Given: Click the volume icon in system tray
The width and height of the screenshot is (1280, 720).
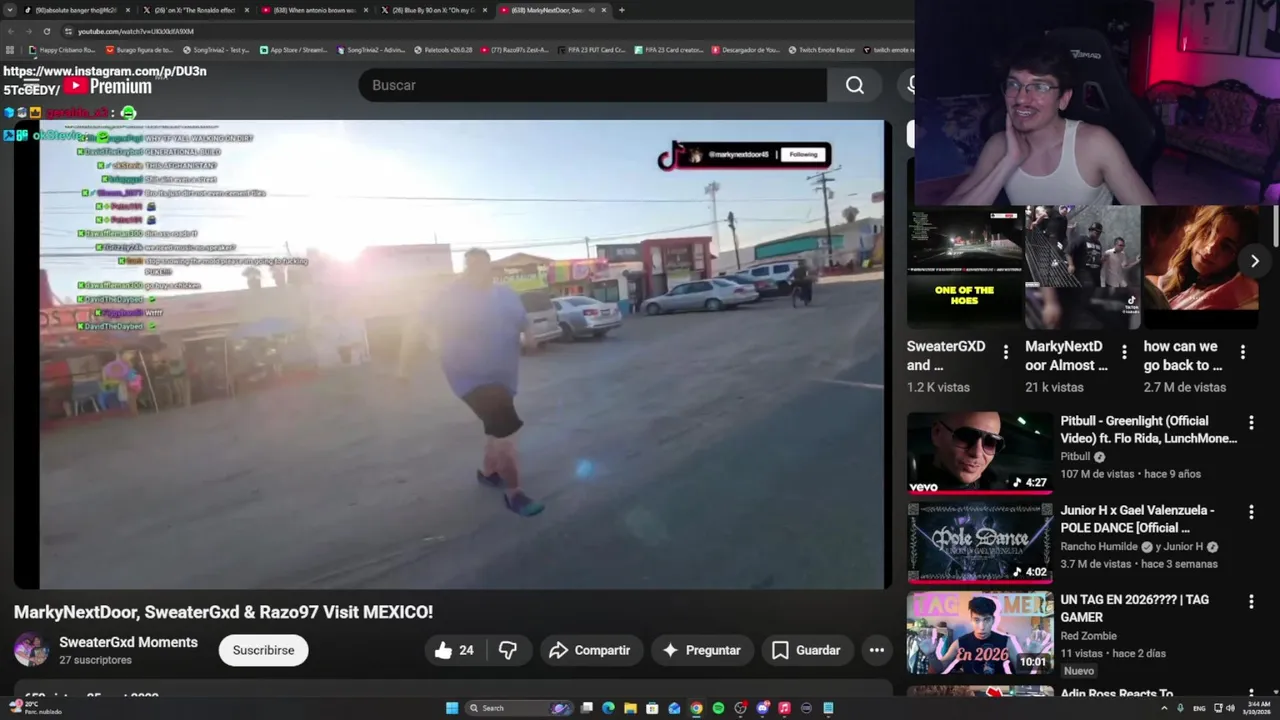Looking at the screenshot, I should tap(1230, 708).
